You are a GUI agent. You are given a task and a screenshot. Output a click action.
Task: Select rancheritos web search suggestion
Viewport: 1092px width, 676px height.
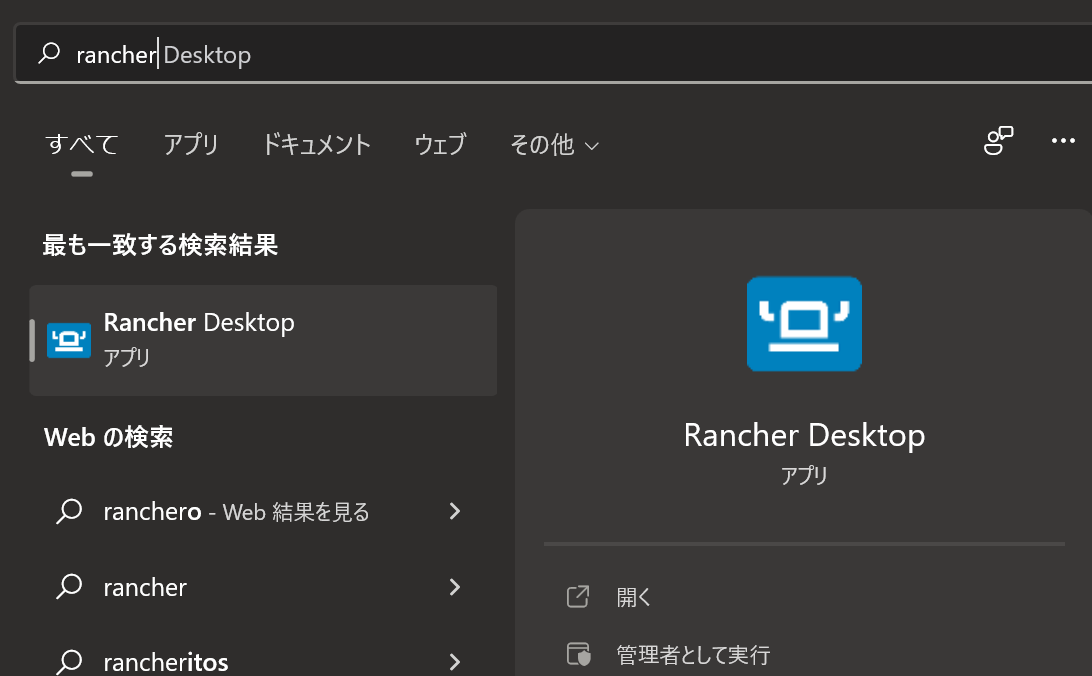(x=263, y=660)
